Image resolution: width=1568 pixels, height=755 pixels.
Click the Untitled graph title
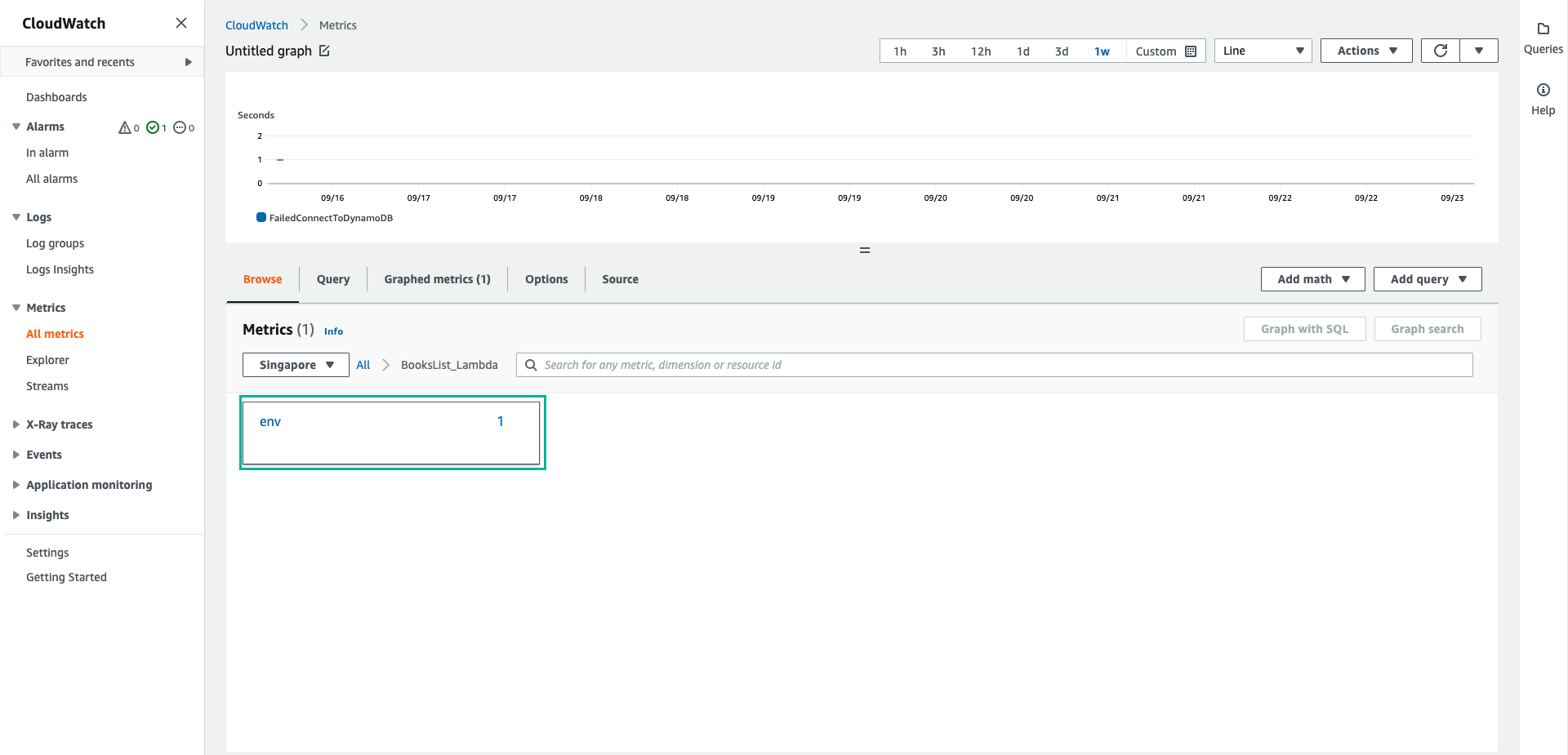coord(269,51)
